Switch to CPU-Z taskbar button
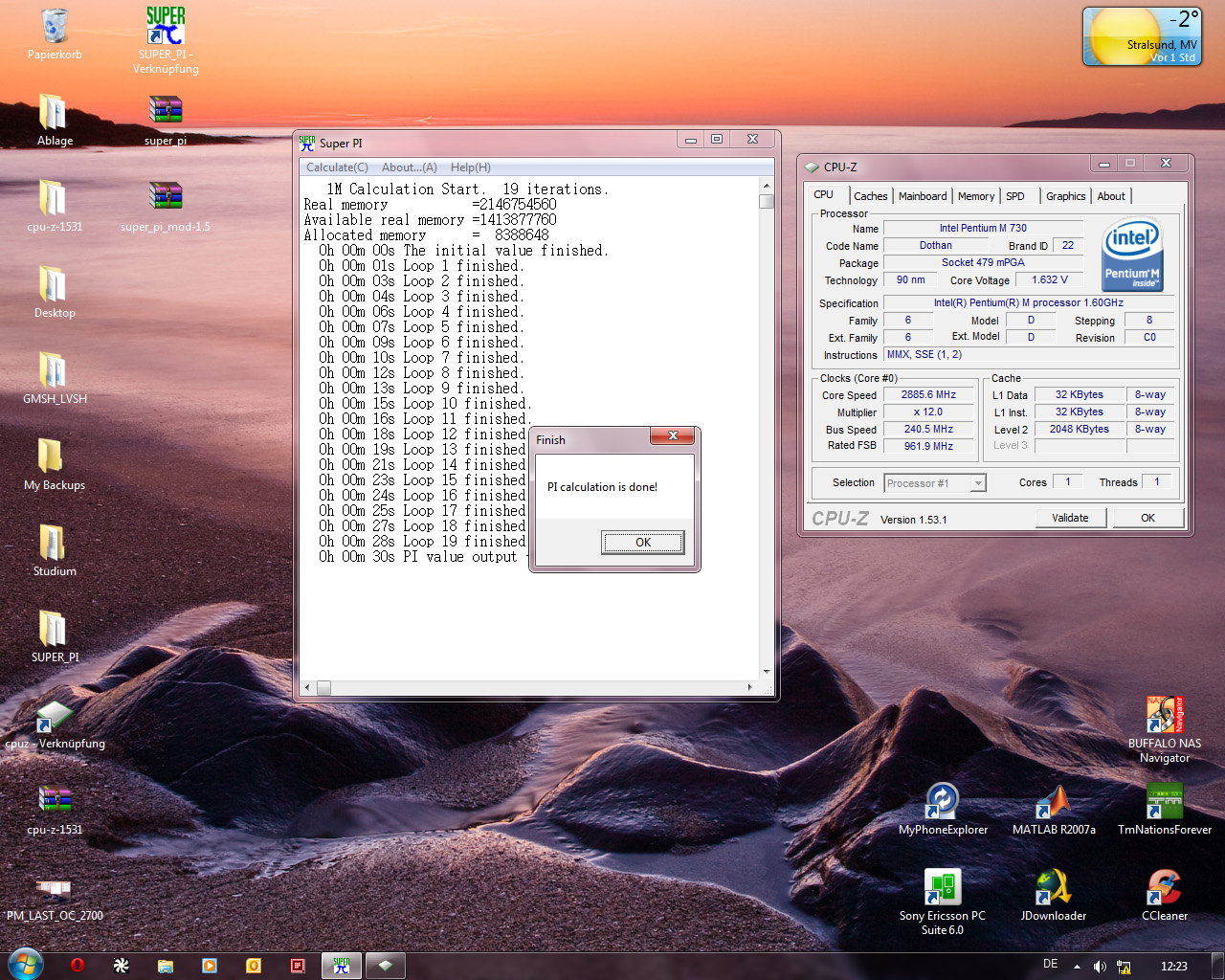 pyautogui.click(x=386, y=966)
